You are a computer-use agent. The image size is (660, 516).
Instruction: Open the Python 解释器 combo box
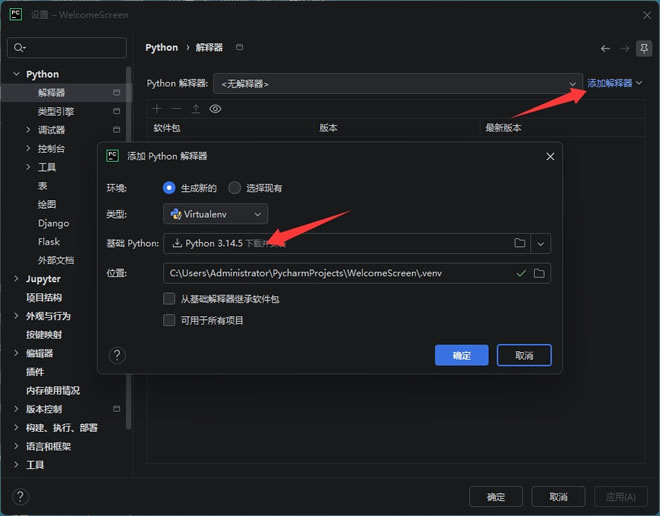398,84
